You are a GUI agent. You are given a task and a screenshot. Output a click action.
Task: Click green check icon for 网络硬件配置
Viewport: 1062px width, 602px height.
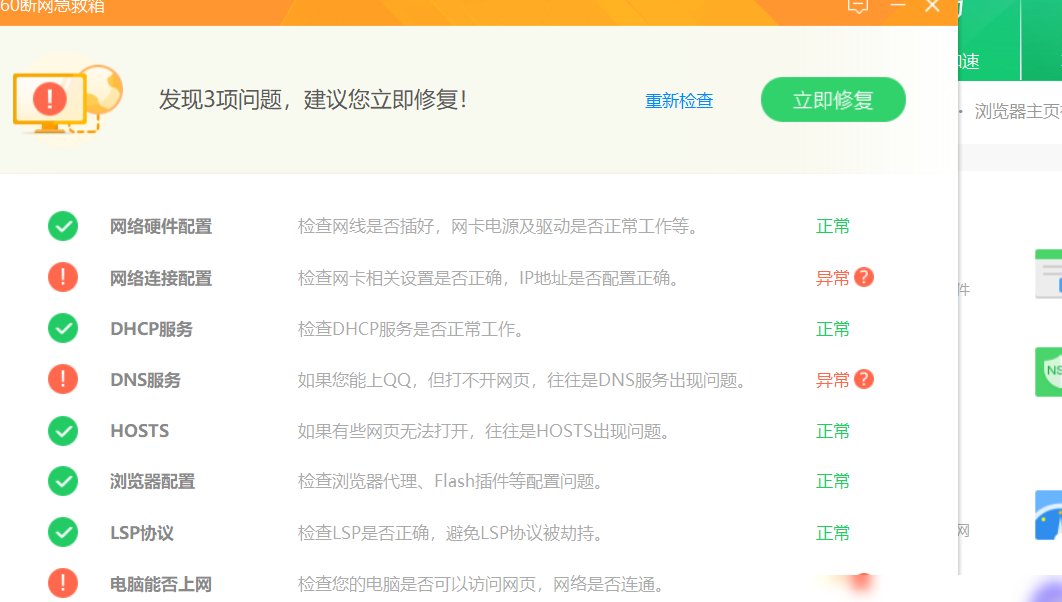tap(63, 226)
